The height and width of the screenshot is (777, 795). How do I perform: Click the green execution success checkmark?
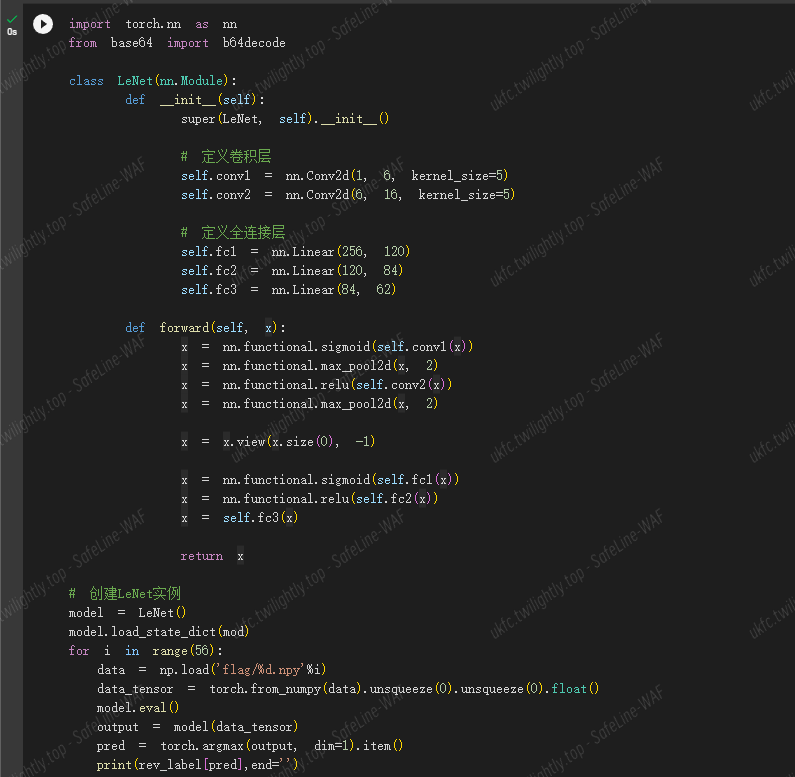[x=12, y=18]
